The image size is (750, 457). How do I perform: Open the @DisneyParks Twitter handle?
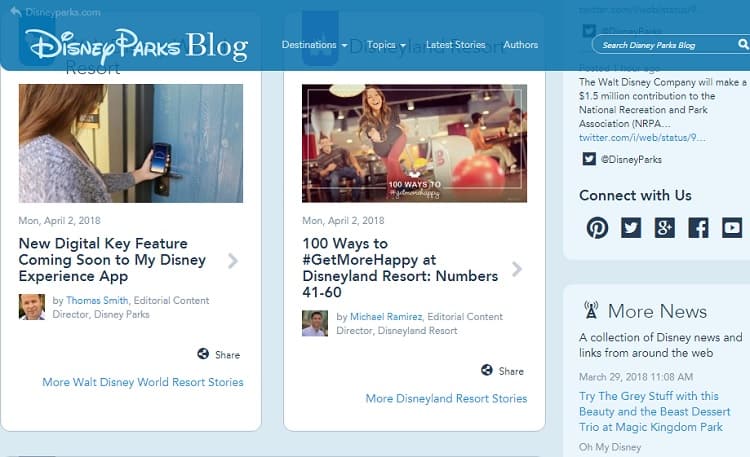(631, 159)
